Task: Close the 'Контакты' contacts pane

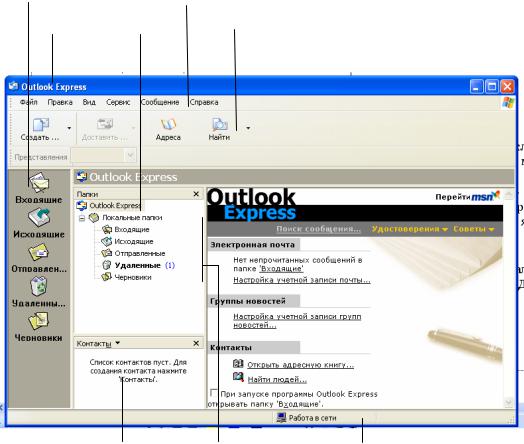Action: [x=196, y=343]
